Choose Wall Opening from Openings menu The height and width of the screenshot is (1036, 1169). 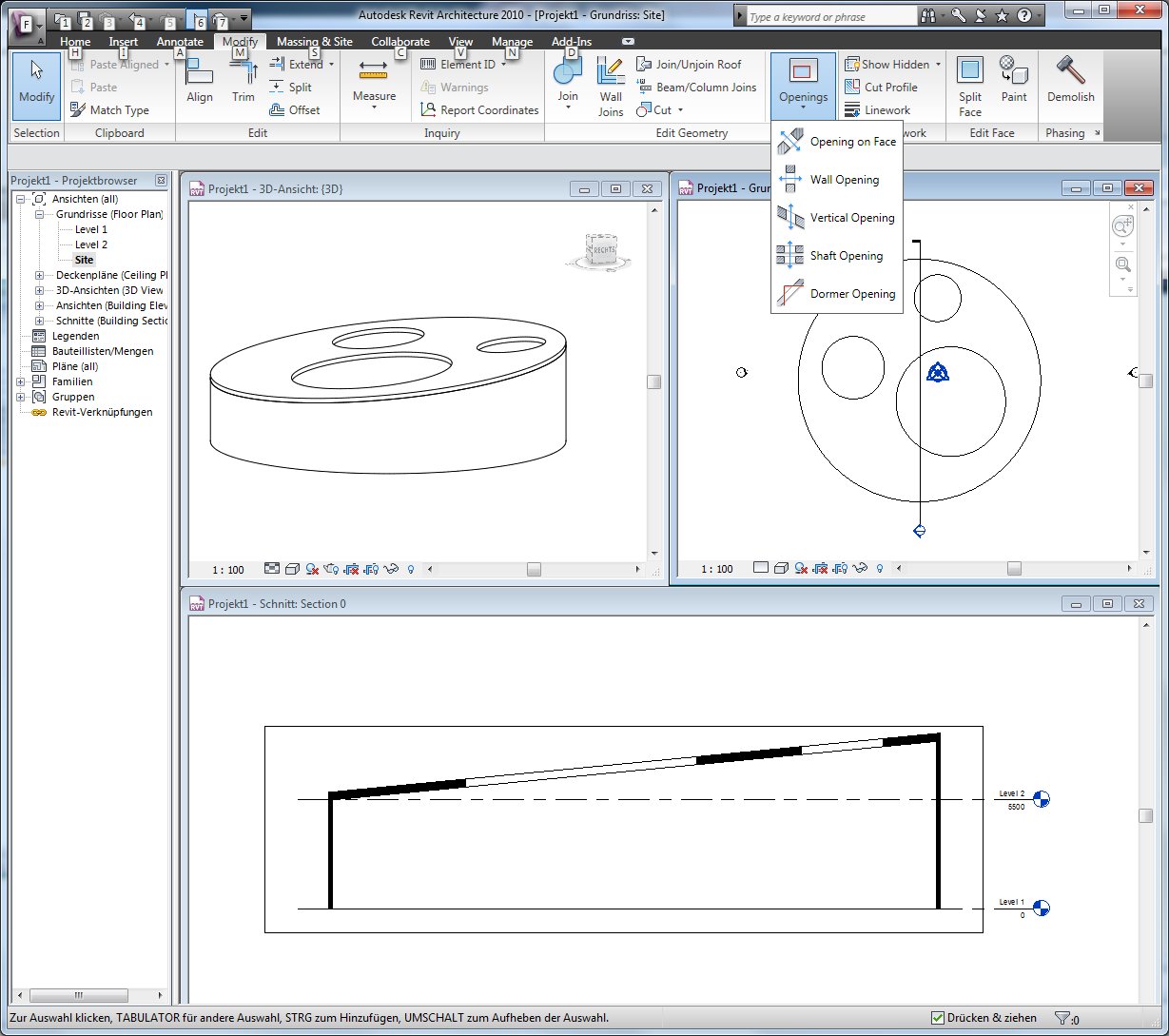[x=837, y=180]
